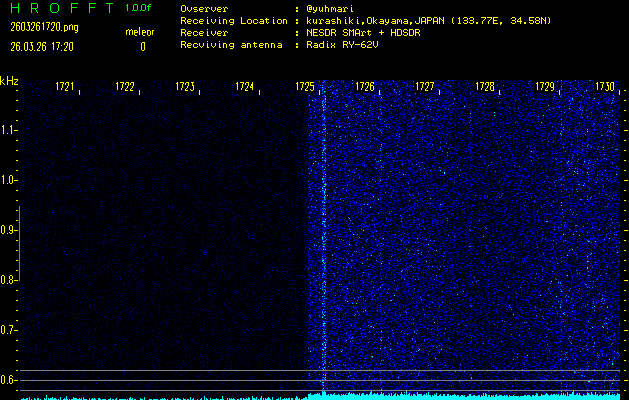The height and width of the screenshot is (400, 629).
Task: Click the Recviving antenna label
Action: [x=231, y=45]
